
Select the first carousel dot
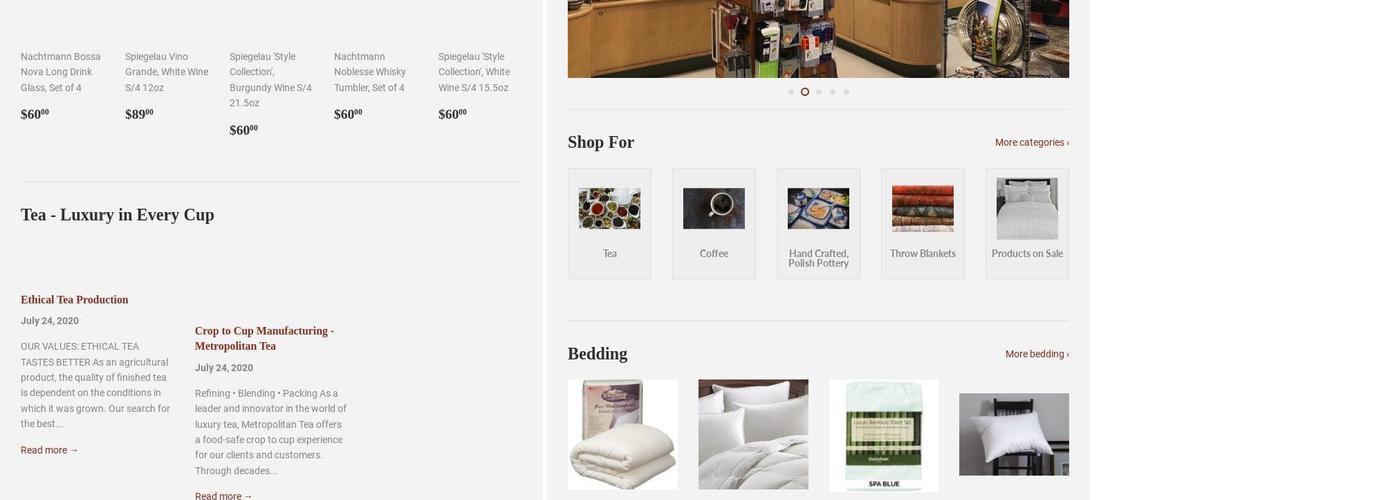(791, 92)
